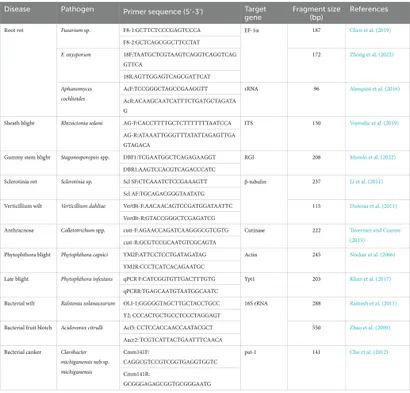
Task: Select the Phytophthora infestans pathogen cell
Action: click(87, 279)
